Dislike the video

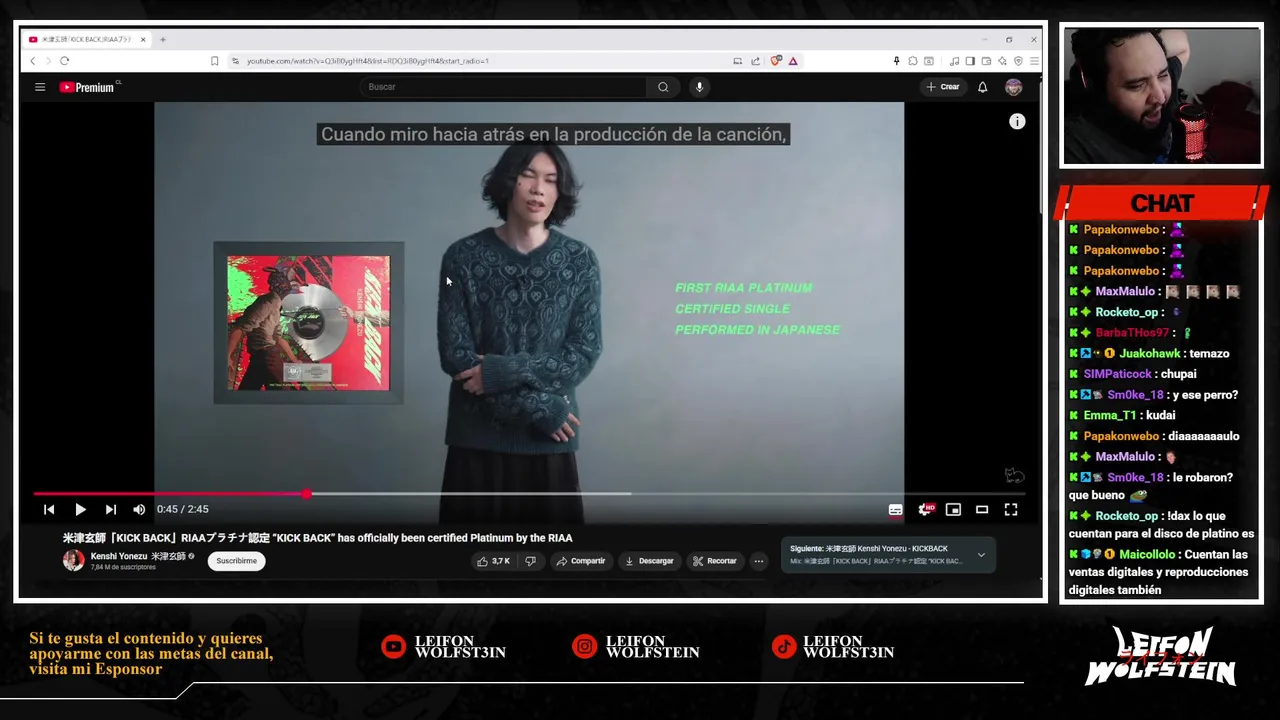coord(531,561)
